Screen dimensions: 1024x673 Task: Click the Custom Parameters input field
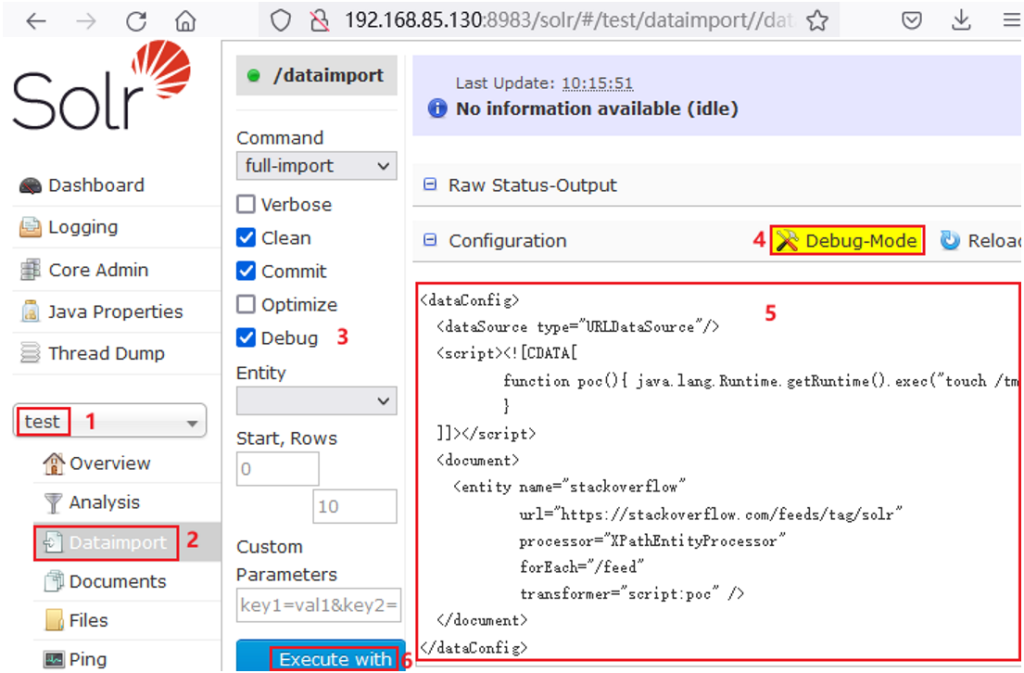tap(319, 605)
